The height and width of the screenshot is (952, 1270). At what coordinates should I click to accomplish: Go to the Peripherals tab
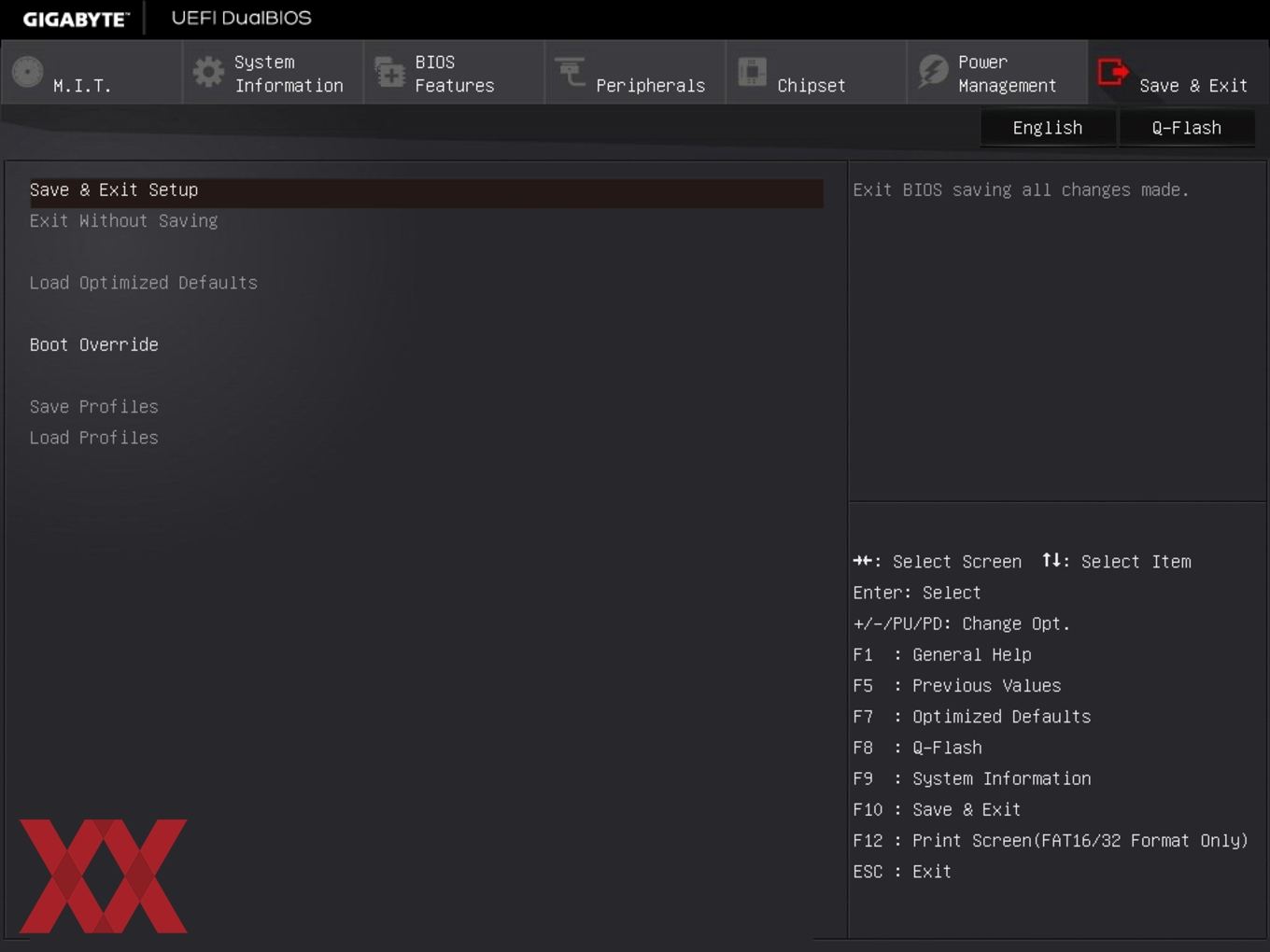(635, 72)
